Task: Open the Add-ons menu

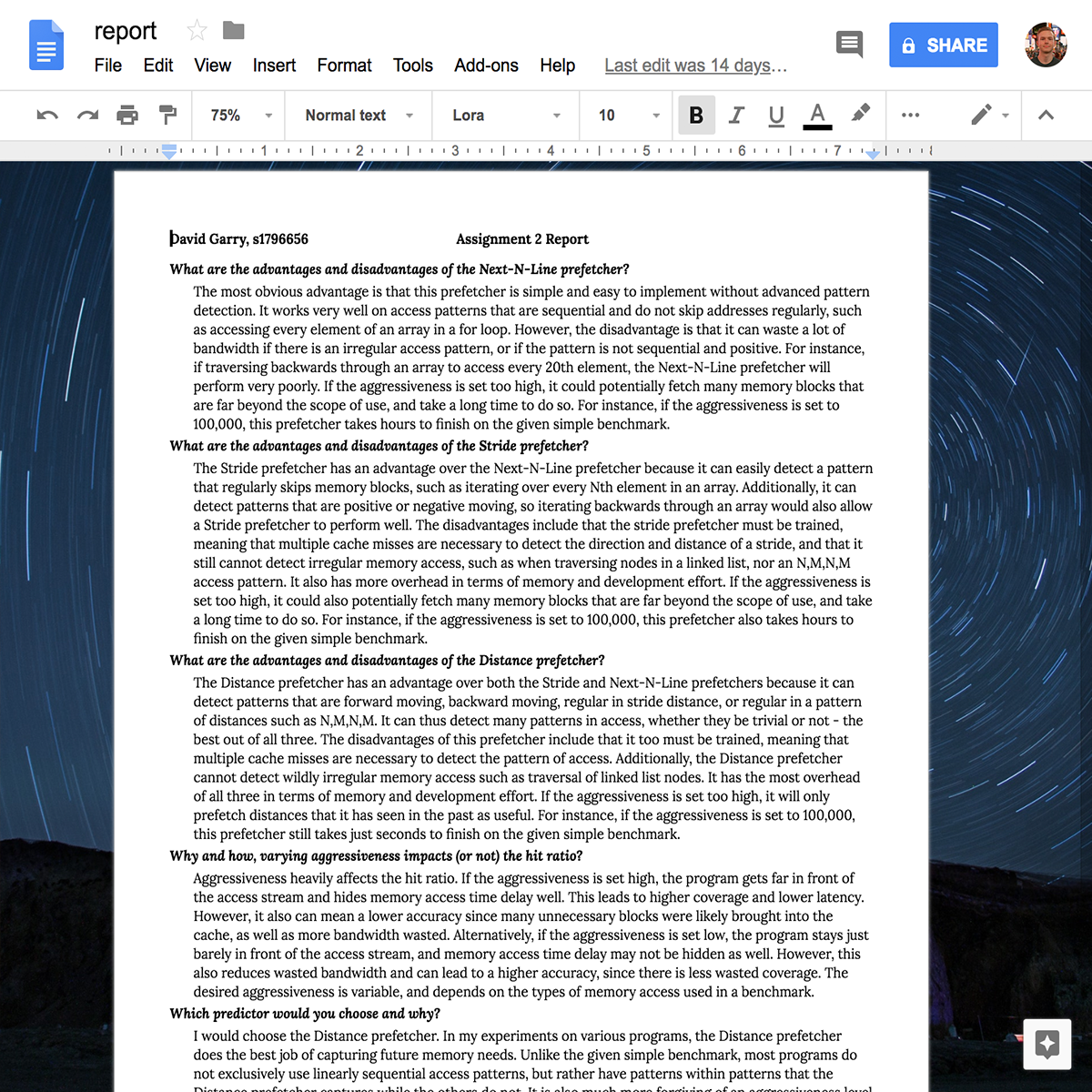Action: 486,65
